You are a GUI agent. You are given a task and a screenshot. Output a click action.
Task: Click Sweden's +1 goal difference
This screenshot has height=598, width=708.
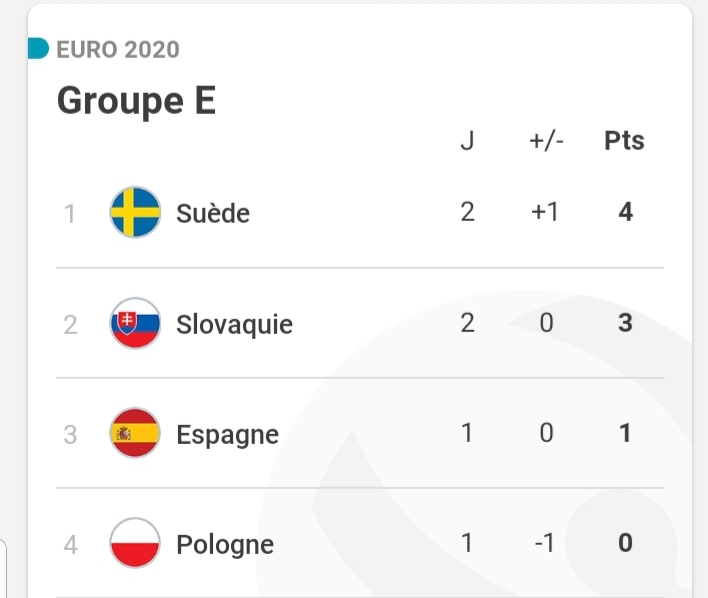click(x=545, y=212)
